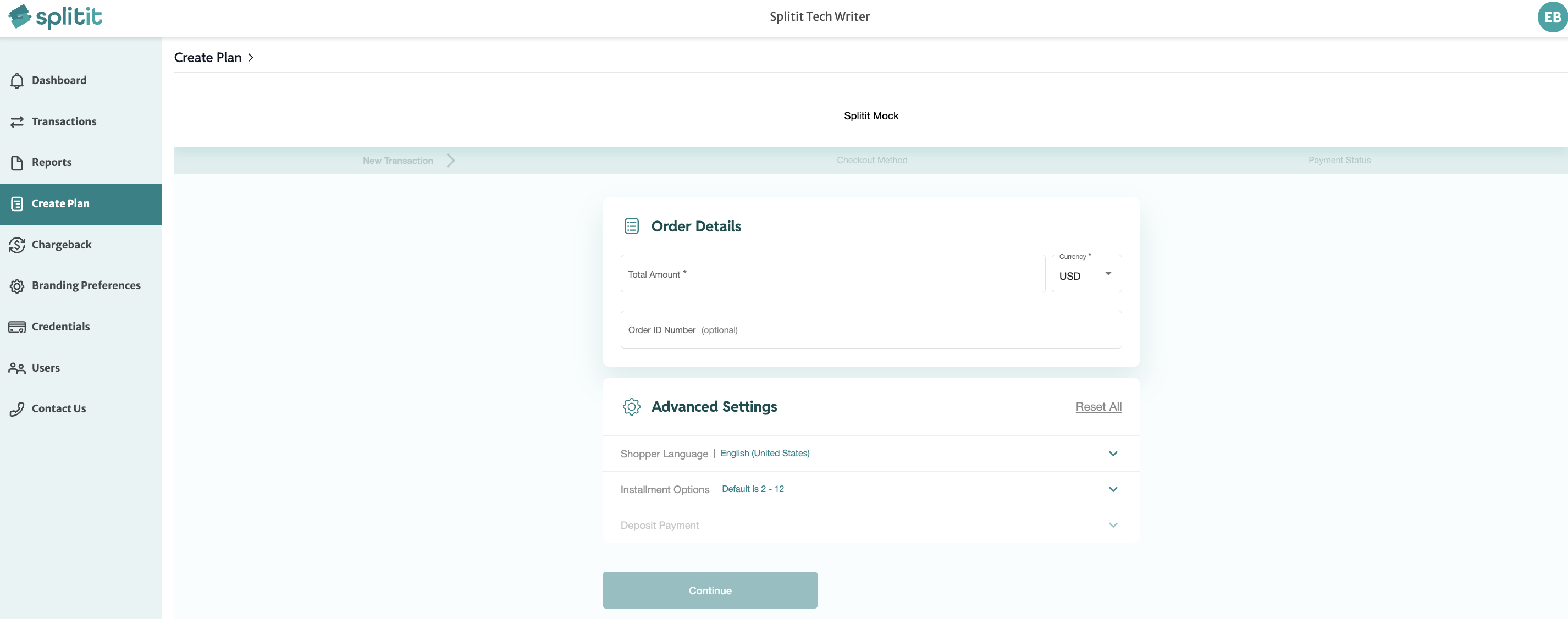Click the New Transaction tab step
This screenshot has height=619, width=1568.
pyautogui.click(x=397, y=160)
